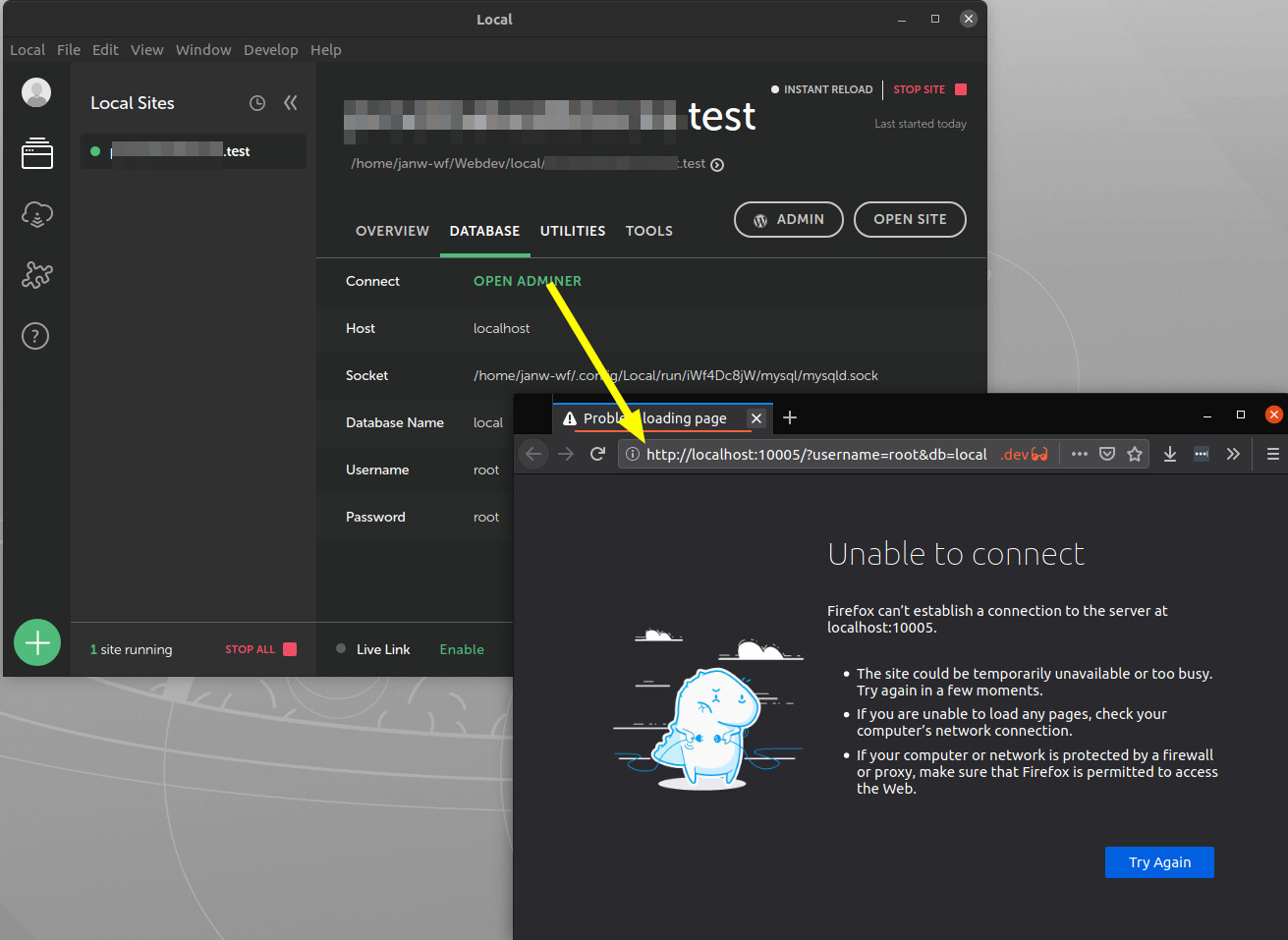Switch to the Overview tab

click(392, 231)
